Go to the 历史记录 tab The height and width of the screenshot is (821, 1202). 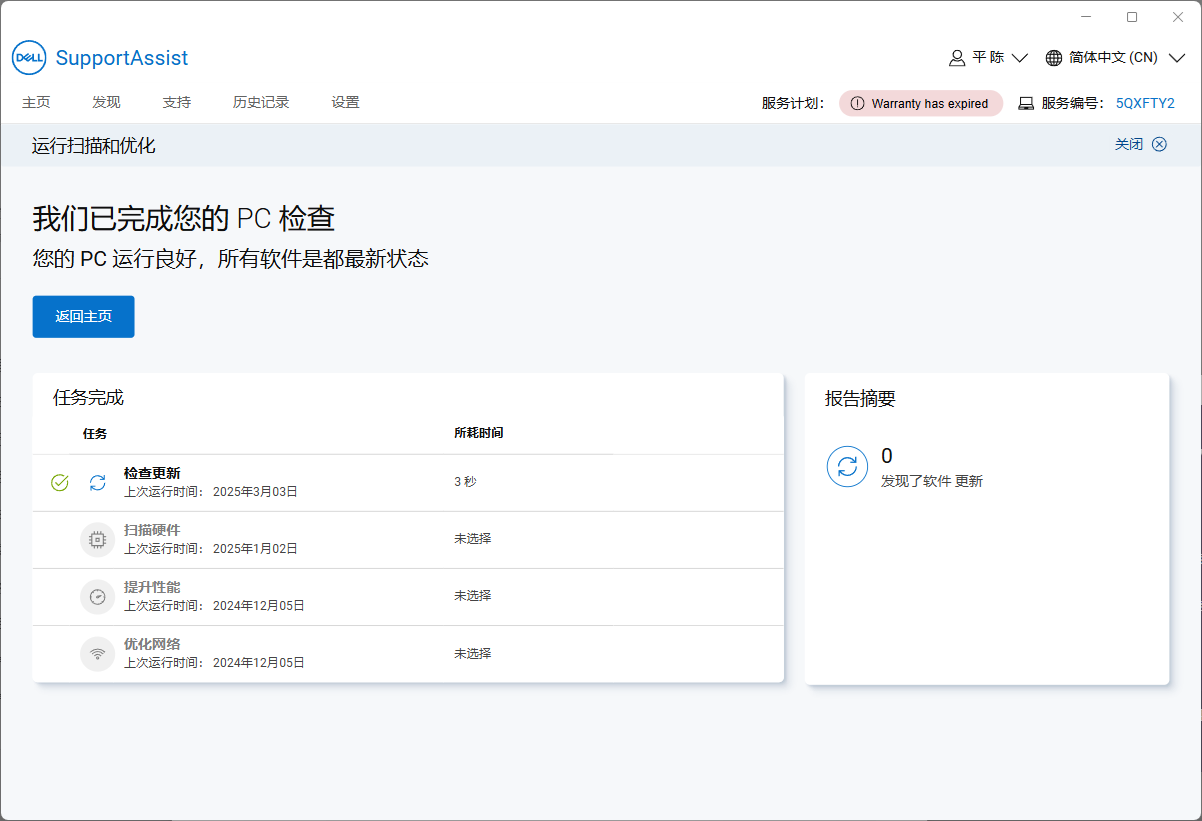[x=261, y=102]
